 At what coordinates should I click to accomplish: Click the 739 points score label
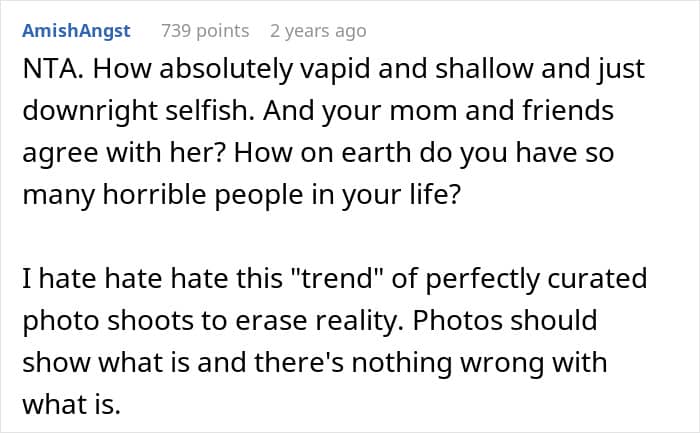(x=205, y=31)
